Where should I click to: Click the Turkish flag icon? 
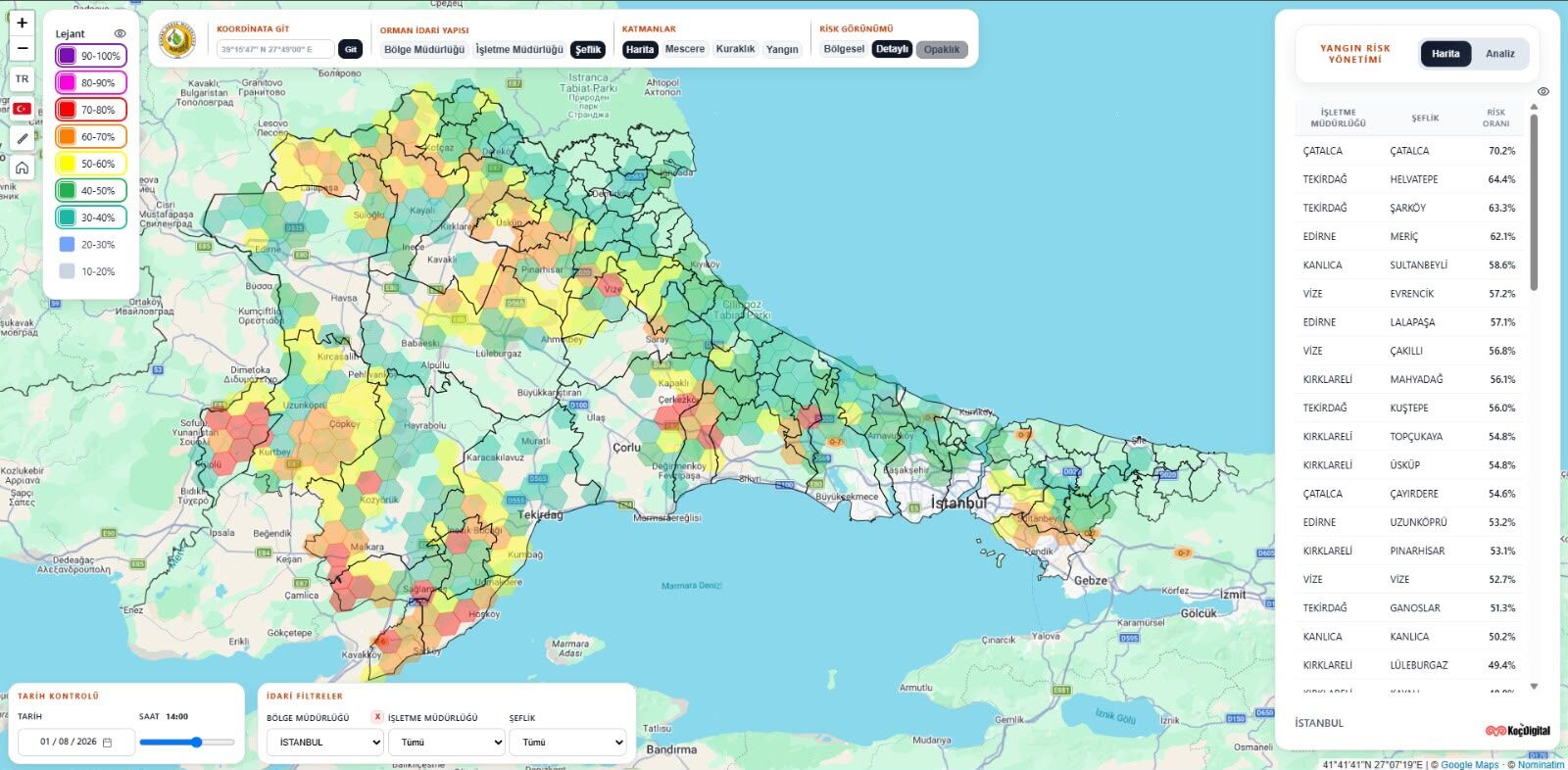[x=22, y=109]
